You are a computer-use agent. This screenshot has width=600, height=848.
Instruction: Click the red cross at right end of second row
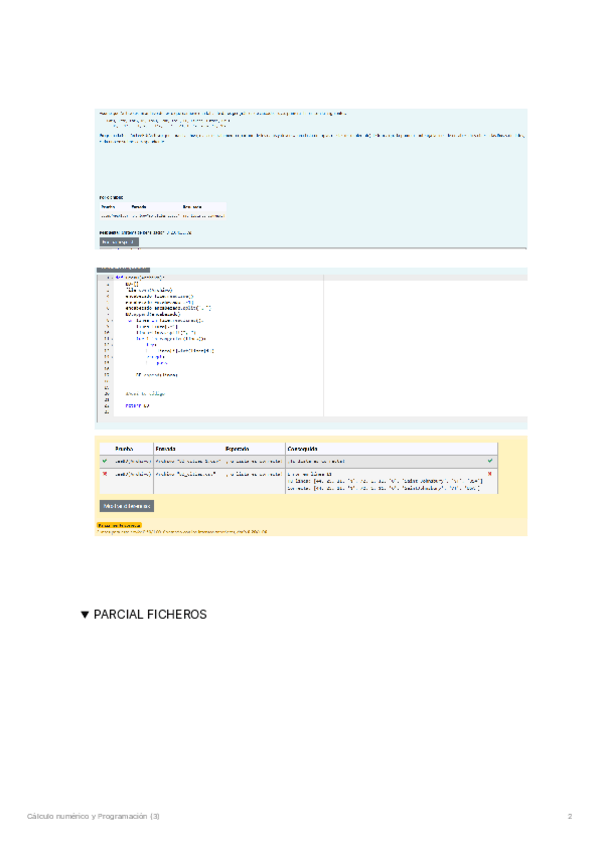tap(490, 474)
